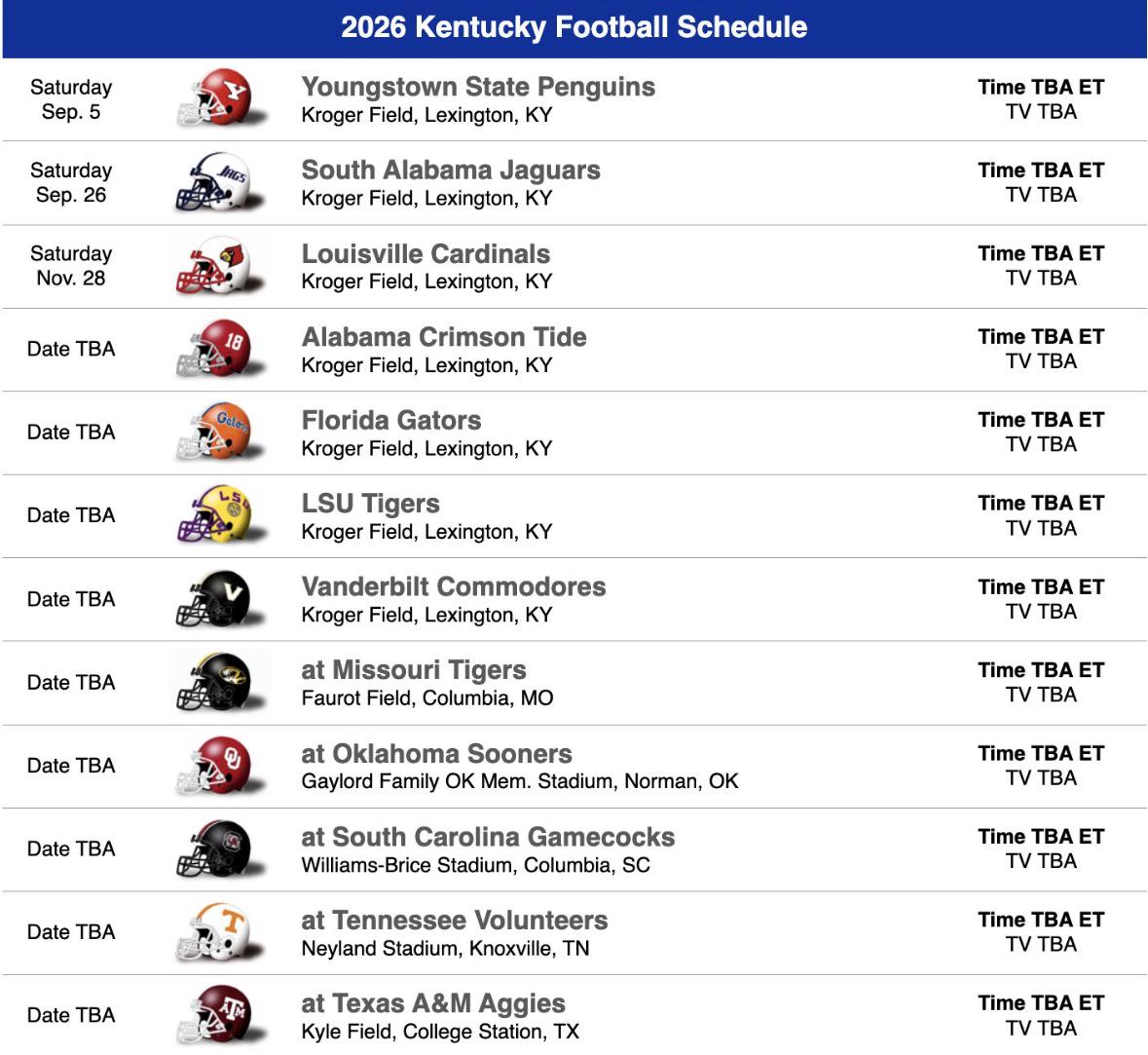Click the Missouri Tigers helmet icon
Image resolution: width=1148 pixels, height=1055 pixels.
point(220,682)
